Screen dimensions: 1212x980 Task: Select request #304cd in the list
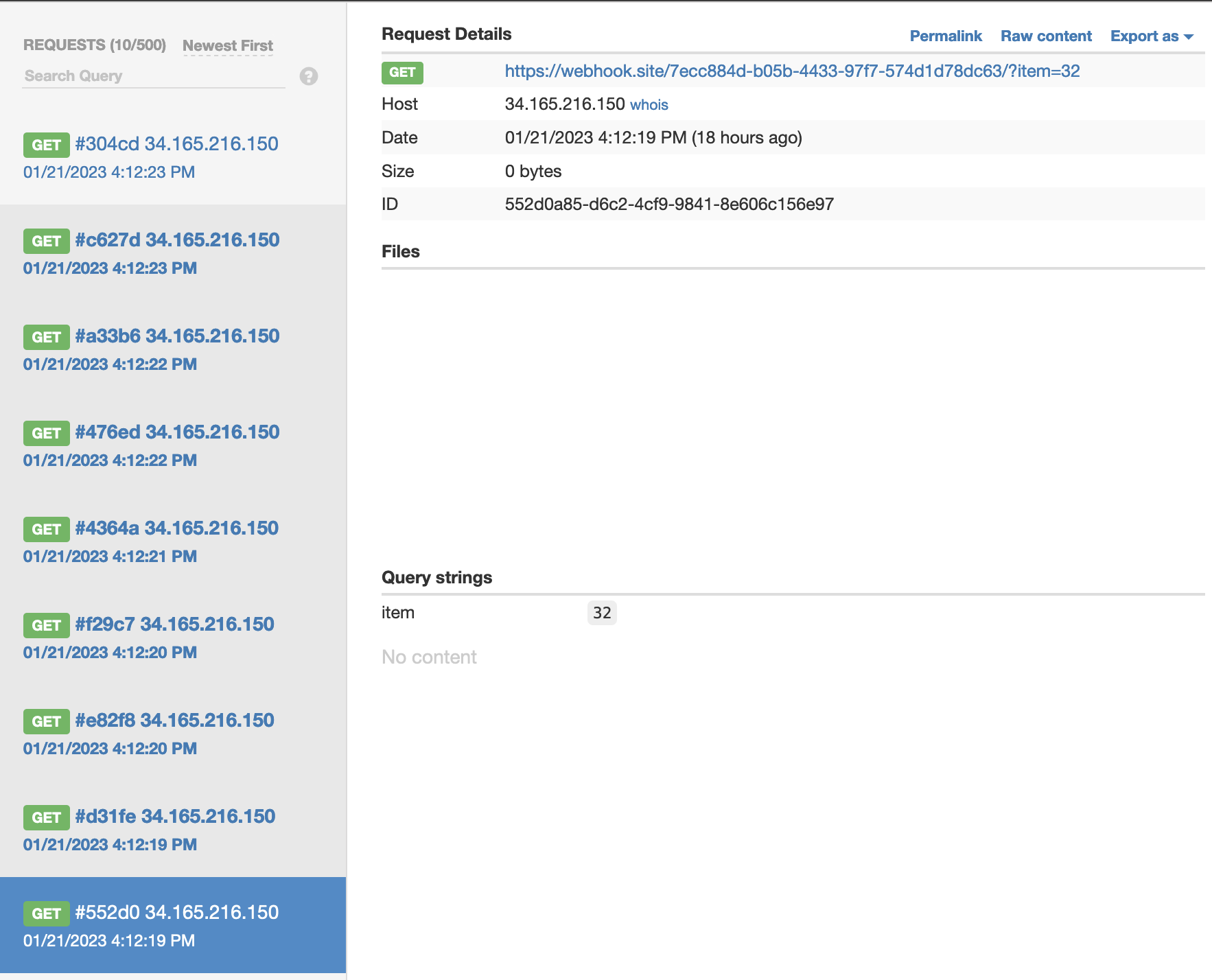pos(176,144)
